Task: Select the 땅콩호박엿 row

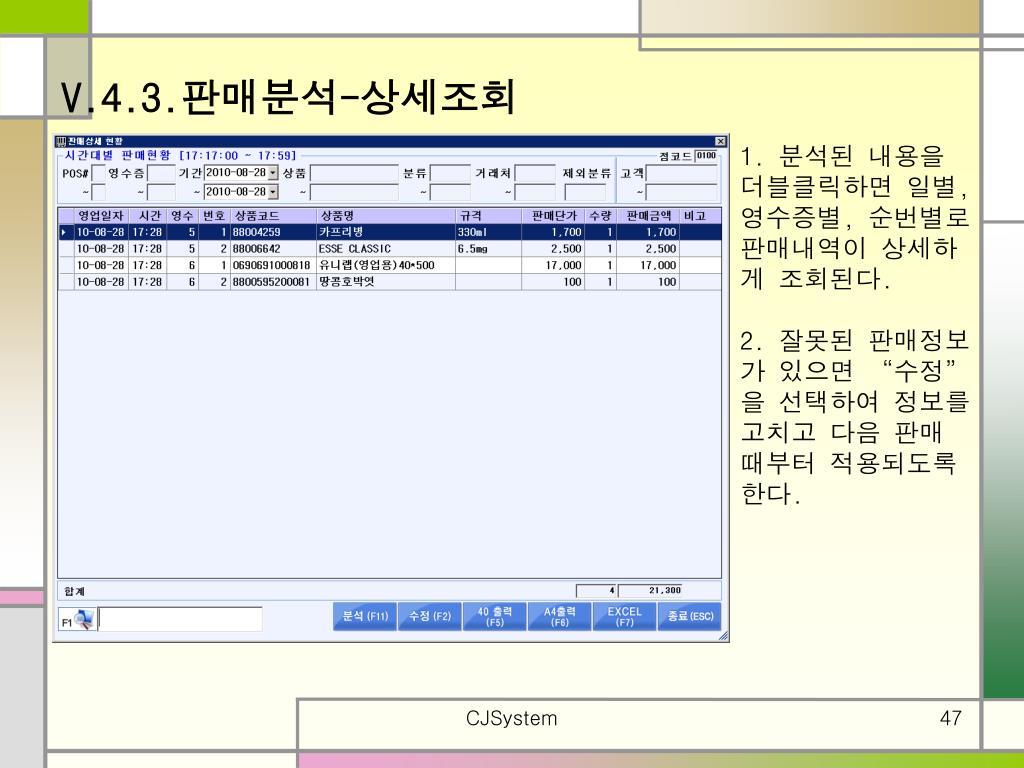Action: coord(390,282)
